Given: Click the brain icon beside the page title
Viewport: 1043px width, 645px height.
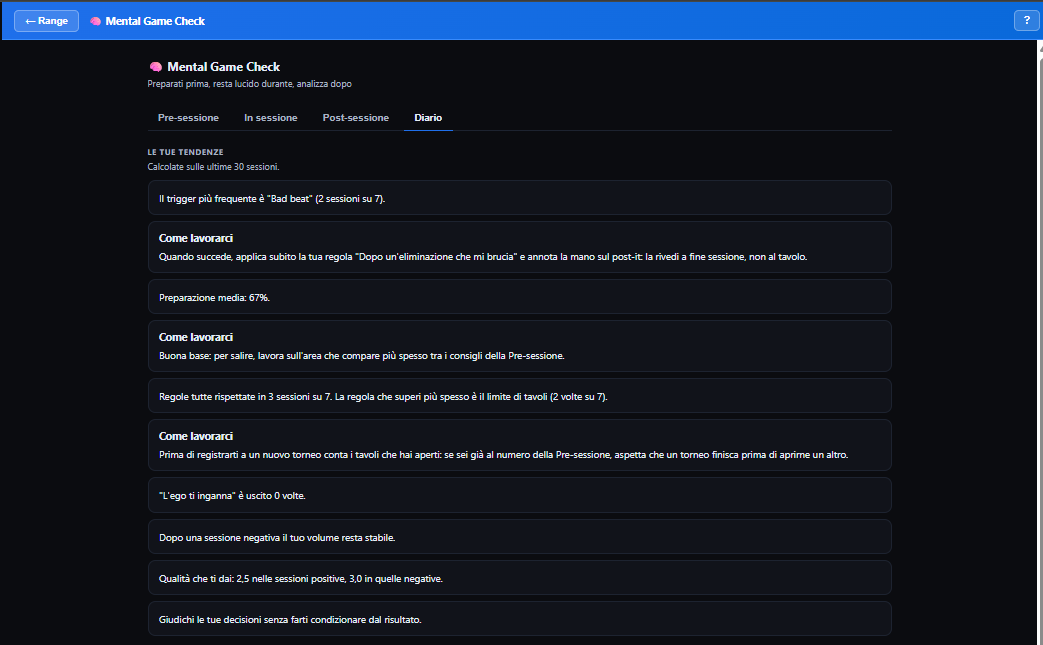Looking at the screenshot, I should (x=156, y=67).
